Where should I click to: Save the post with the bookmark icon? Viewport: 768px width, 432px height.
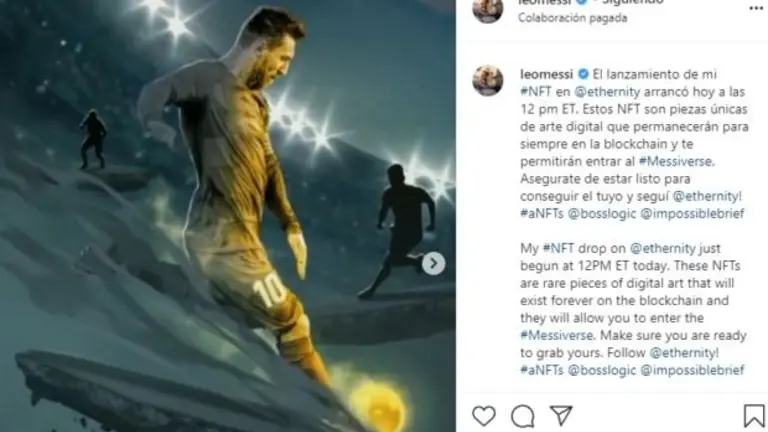point(754,416)
